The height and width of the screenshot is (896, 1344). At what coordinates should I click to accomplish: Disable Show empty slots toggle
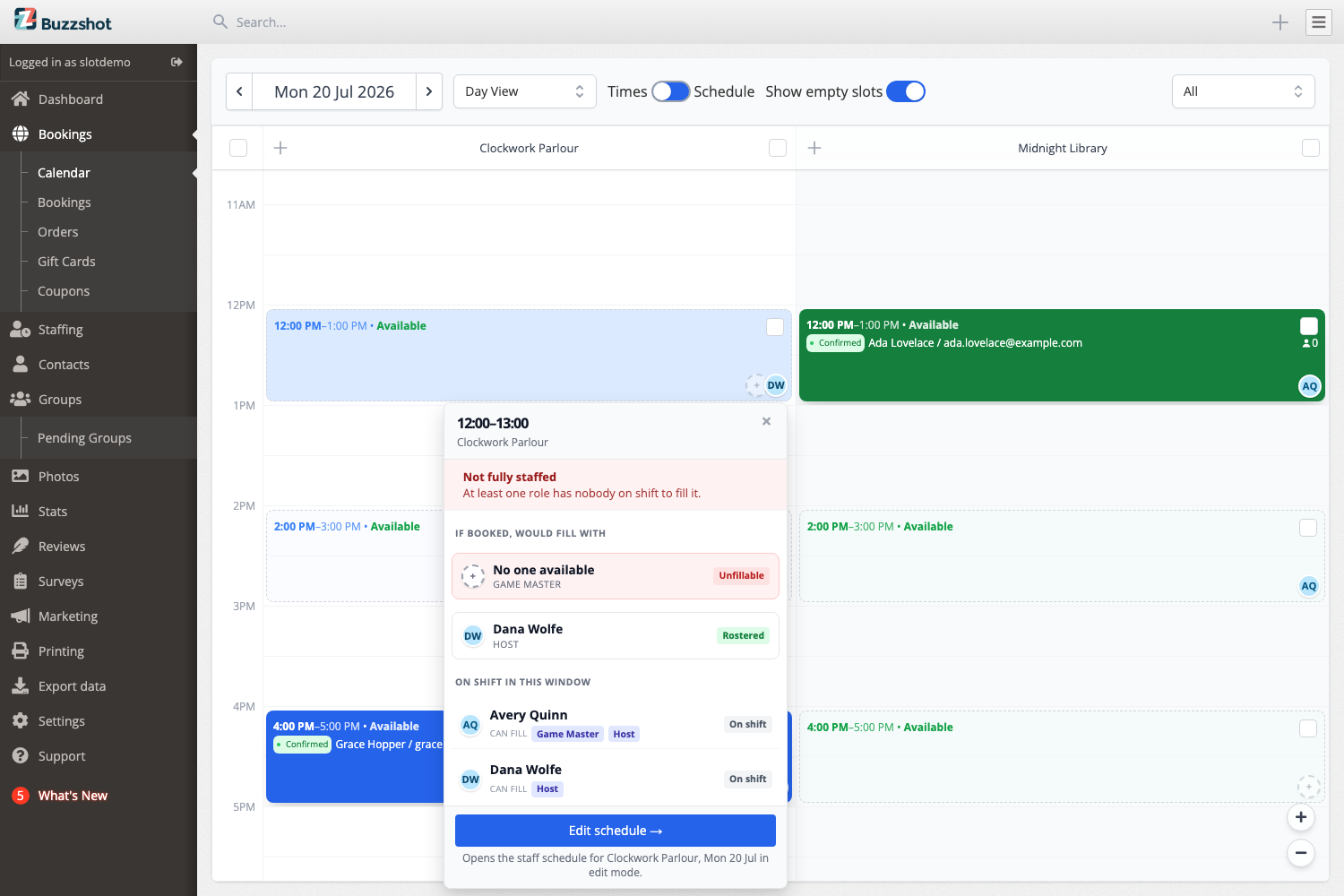pos(906,91)
